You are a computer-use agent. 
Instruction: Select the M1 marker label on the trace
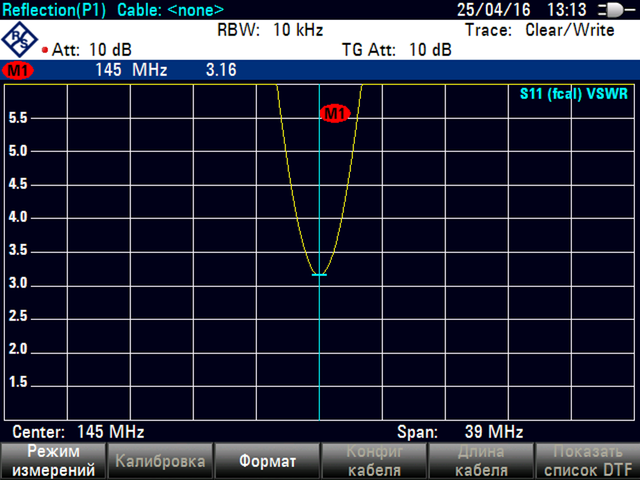(334, 114)
